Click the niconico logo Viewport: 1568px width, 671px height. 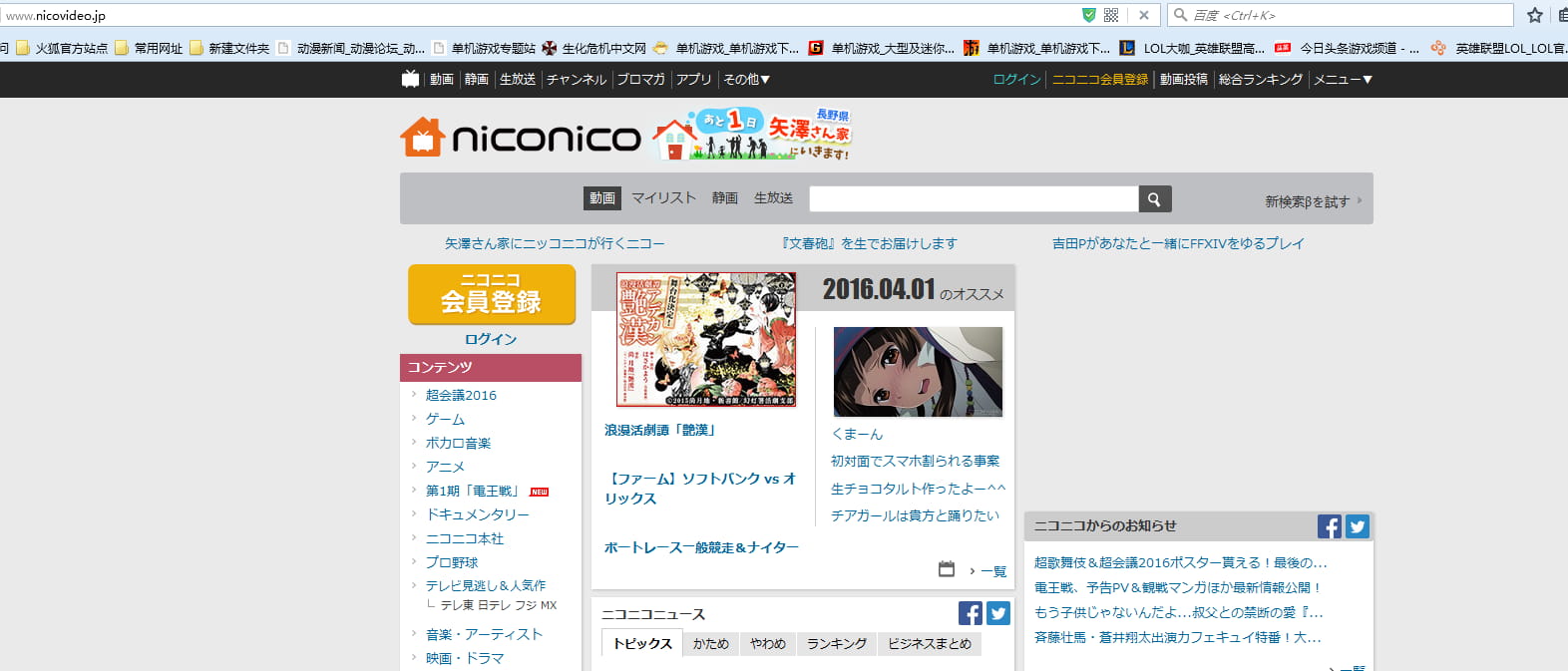point(521,138)
